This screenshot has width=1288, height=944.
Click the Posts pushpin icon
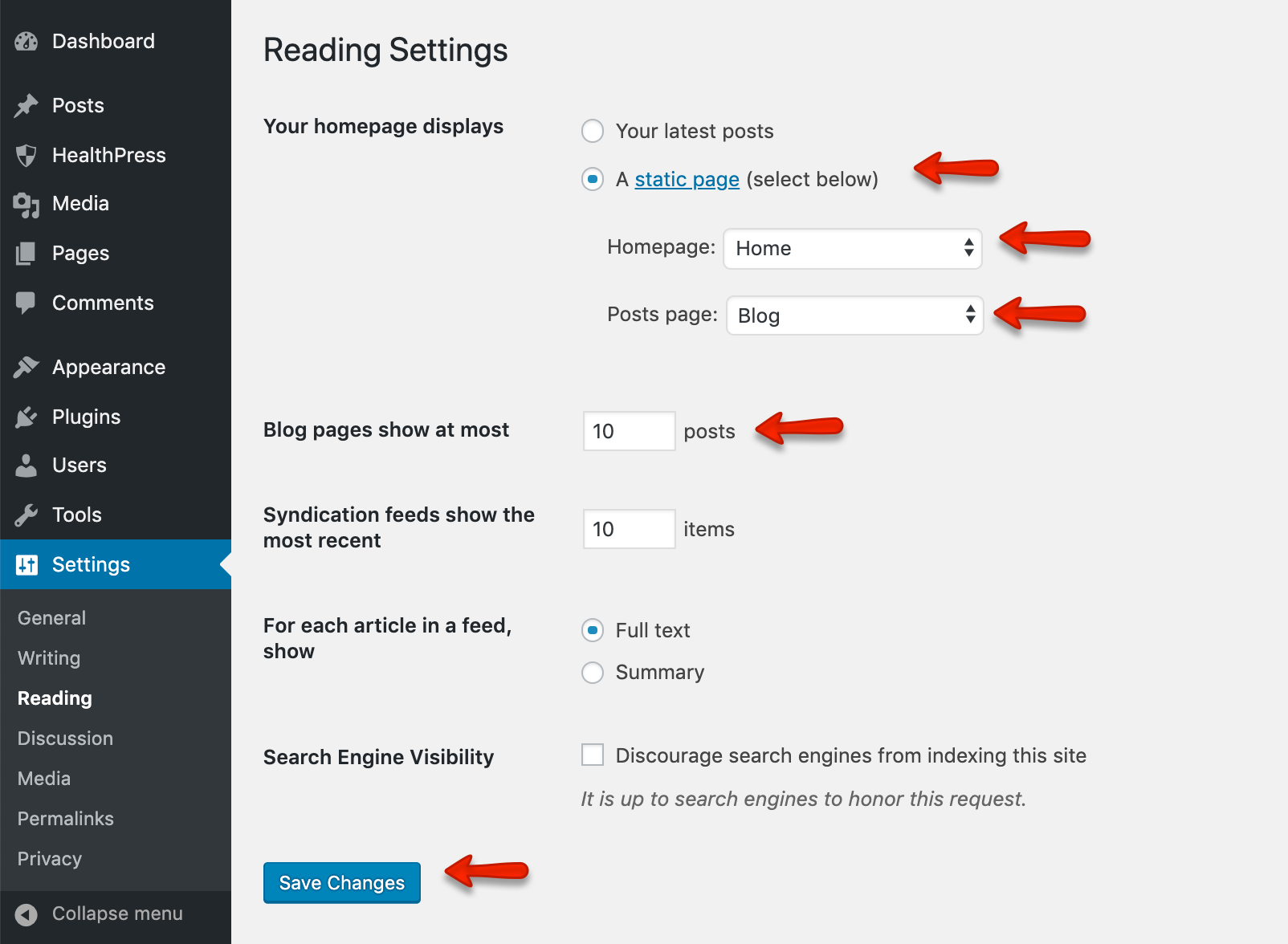point(26,106)
